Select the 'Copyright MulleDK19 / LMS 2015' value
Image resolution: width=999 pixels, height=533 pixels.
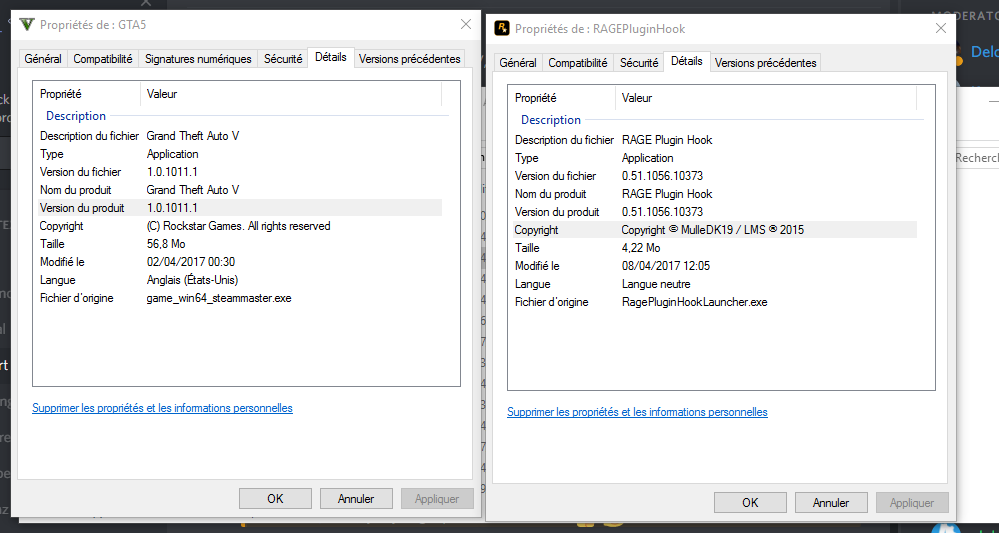pyautogui.click(x=713, y=230)
